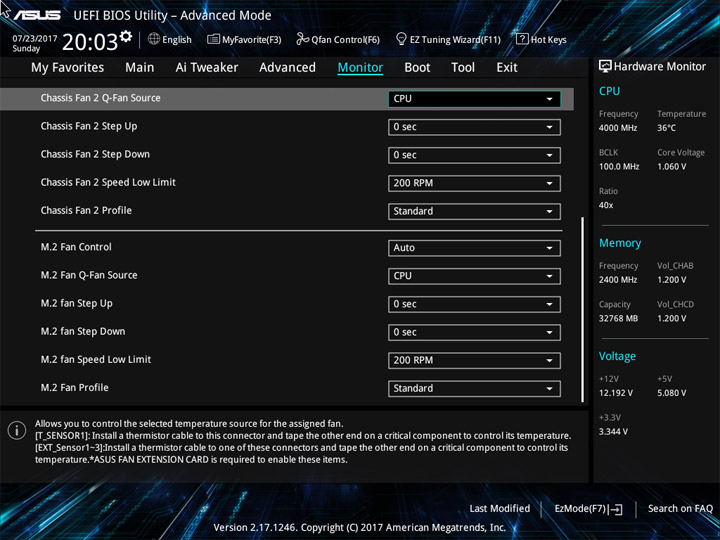720x540 pixels.
Task: Open MyFavorite(F3) list icon
Action: 213,39
